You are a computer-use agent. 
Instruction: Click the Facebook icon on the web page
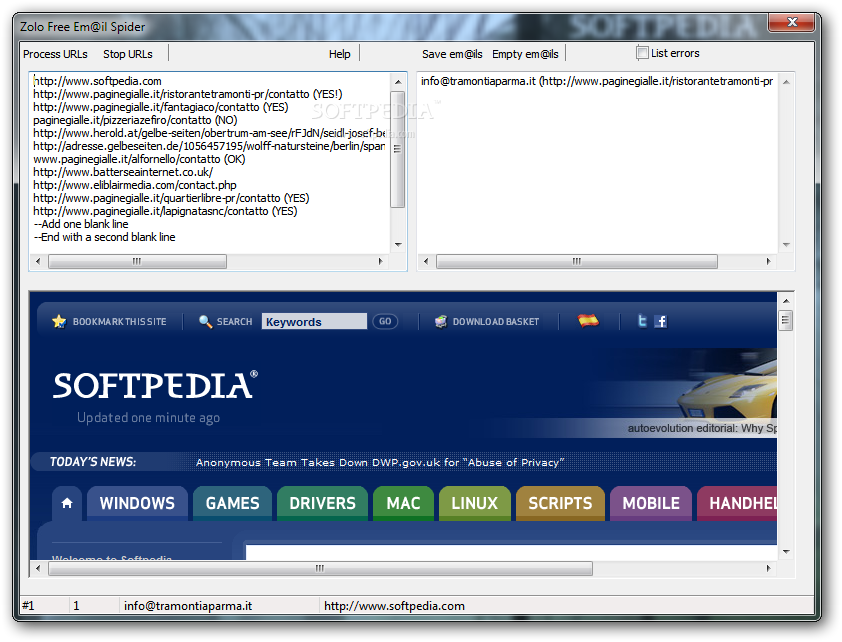660,321
